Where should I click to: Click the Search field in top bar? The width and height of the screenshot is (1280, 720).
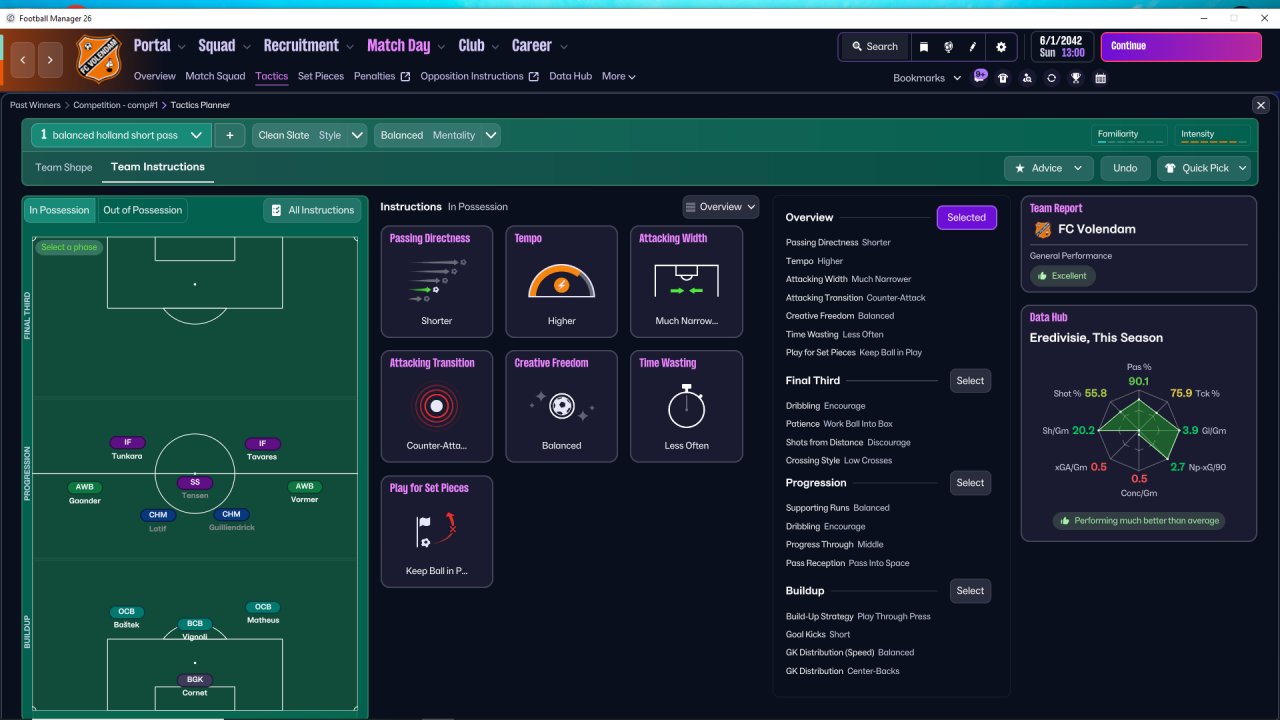(875, 47)
